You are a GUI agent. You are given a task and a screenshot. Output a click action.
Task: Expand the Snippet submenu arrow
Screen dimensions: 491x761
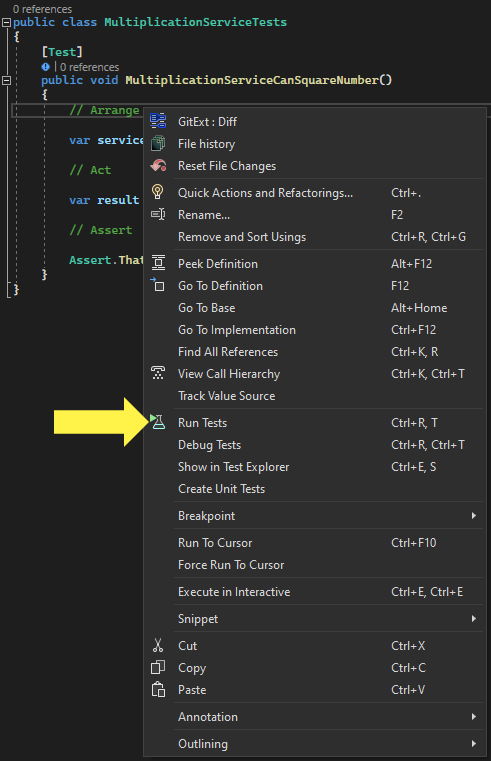[x=474, y=618]
